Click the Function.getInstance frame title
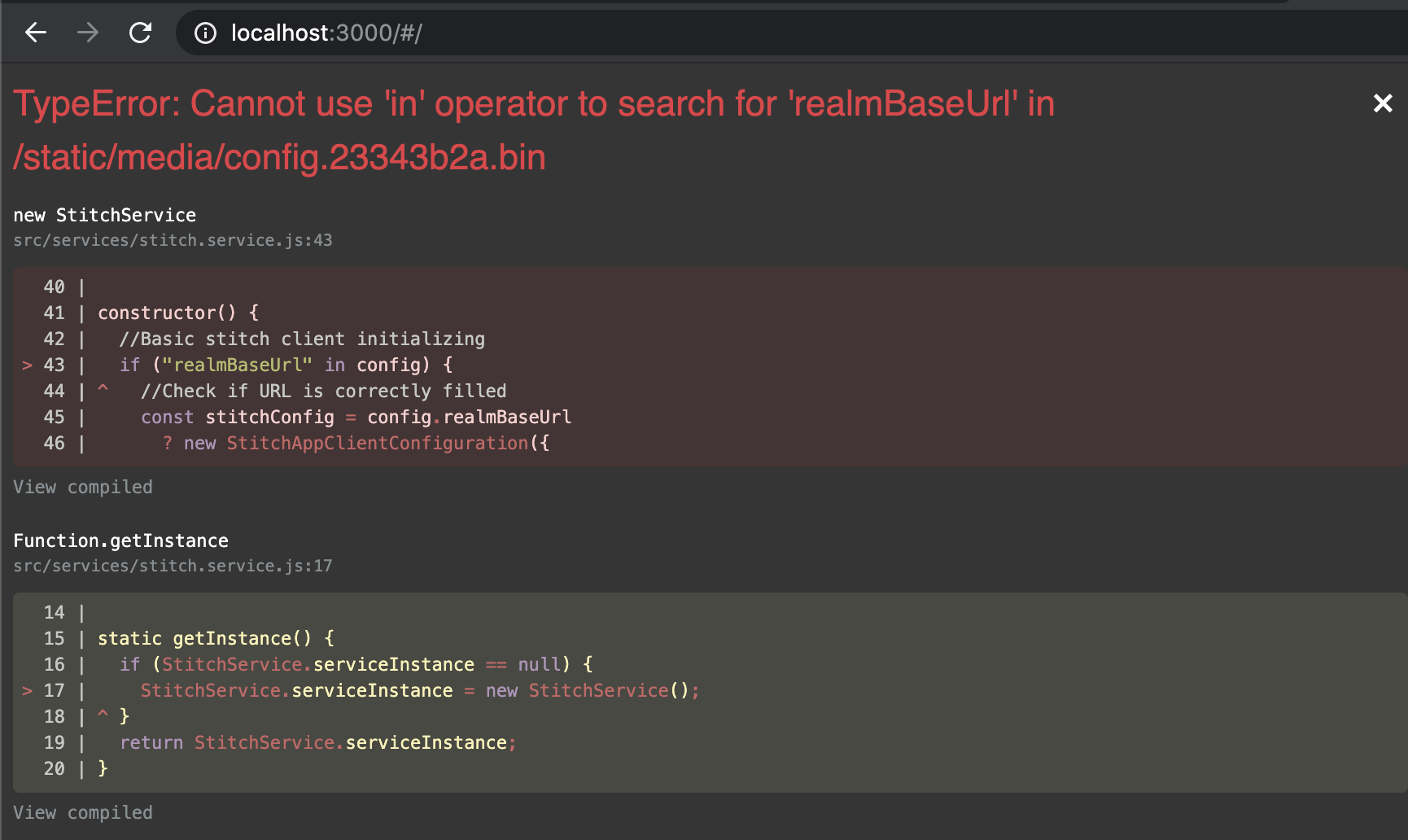1408x840 pixels. (x=120, y=540)
